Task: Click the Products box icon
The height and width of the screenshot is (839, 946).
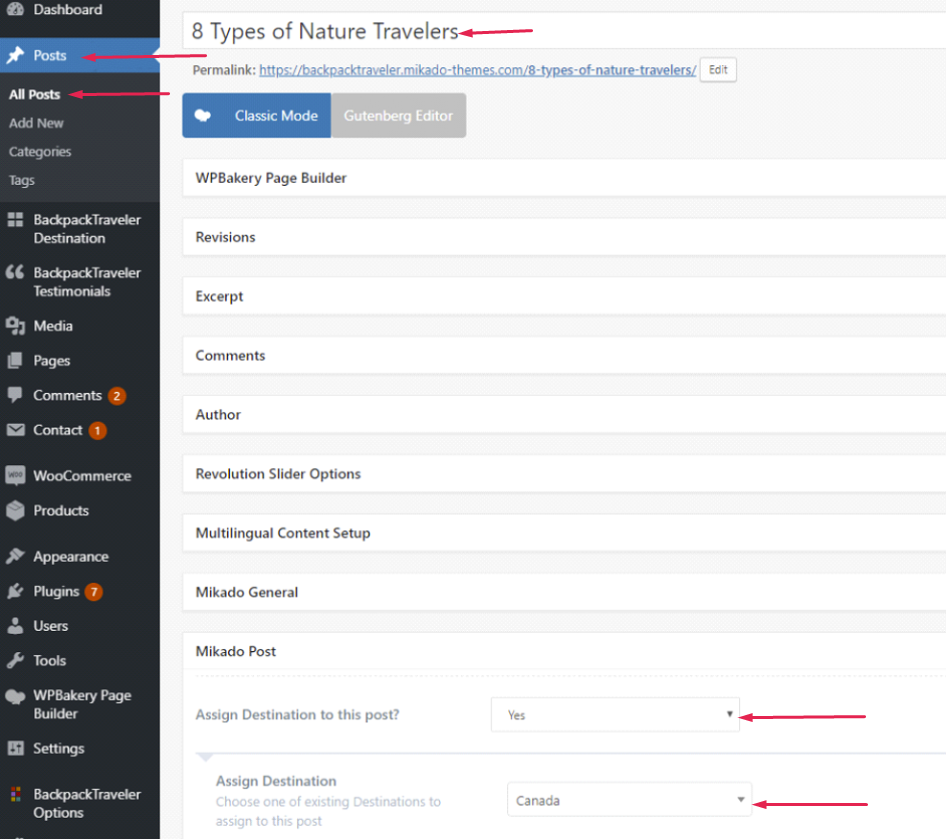Action: pos(15,511)
